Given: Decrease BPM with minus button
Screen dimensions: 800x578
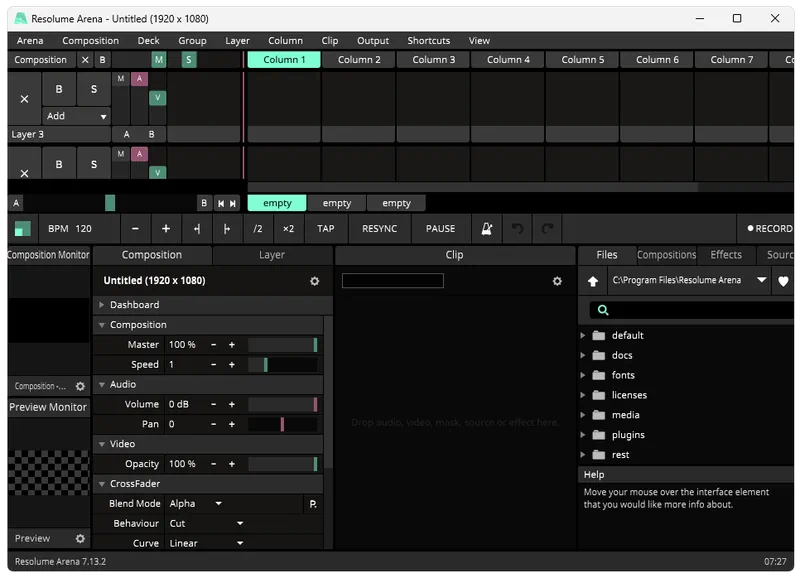Looking at the screenshot, I should [x=135, y=229].
